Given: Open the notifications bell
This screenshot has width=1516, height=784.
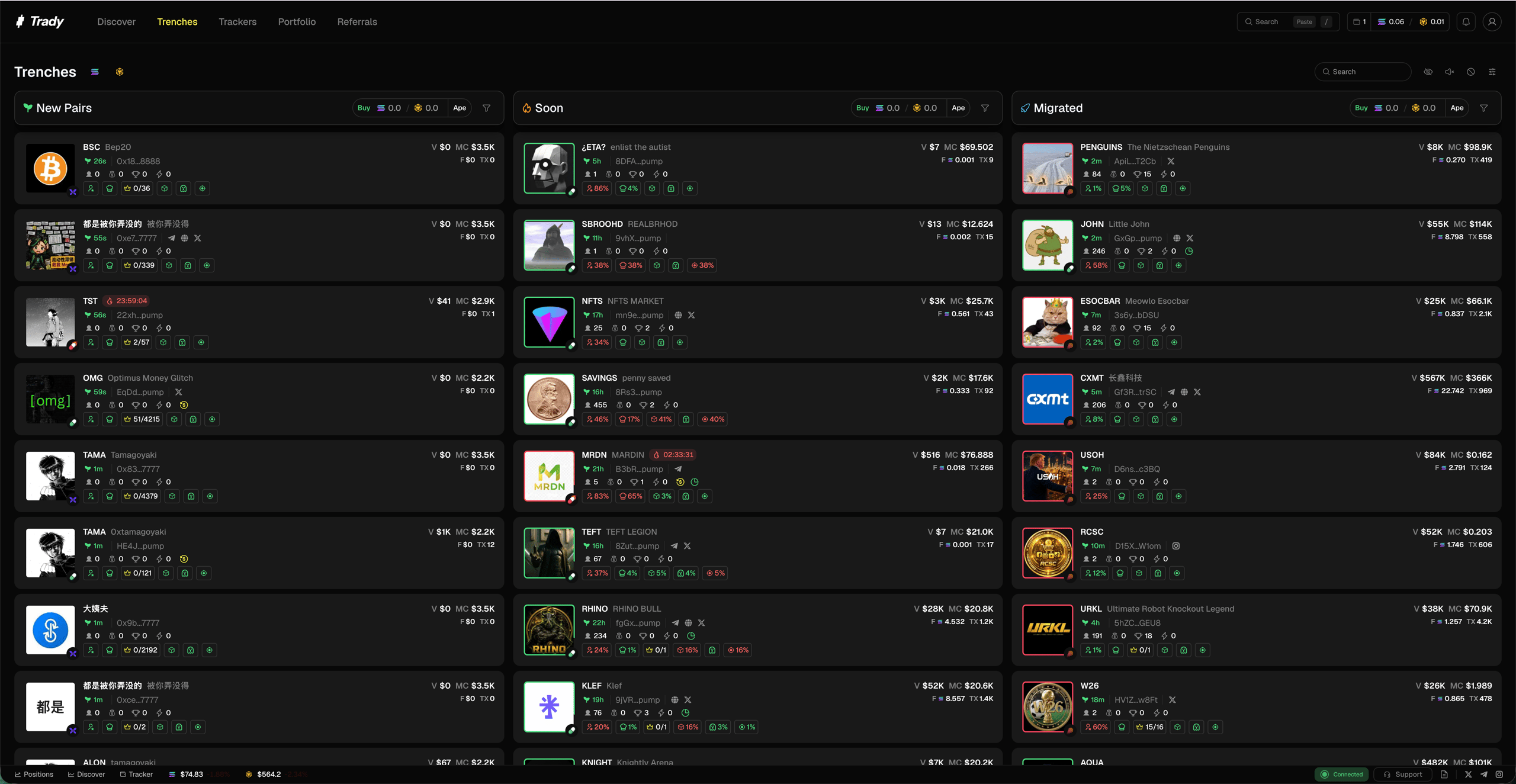Looking at the screenshot, I should coord(1466,22).
